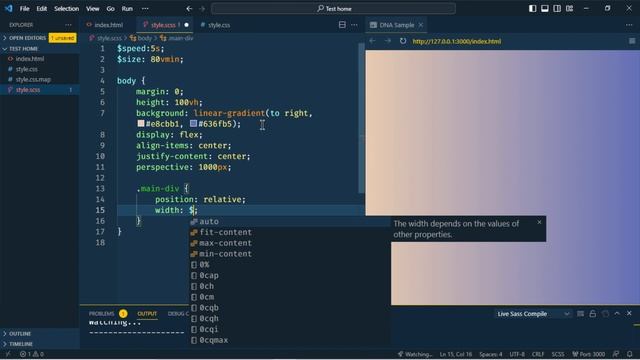Open the Edit menu

pyautogui.click(x=41, y=9)
